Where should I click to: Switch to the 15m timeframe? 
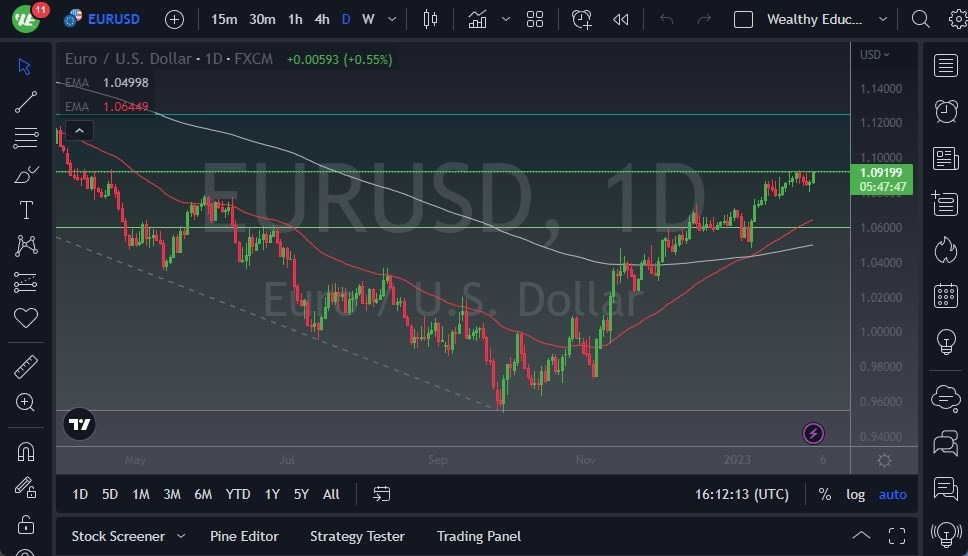[224, 19]
